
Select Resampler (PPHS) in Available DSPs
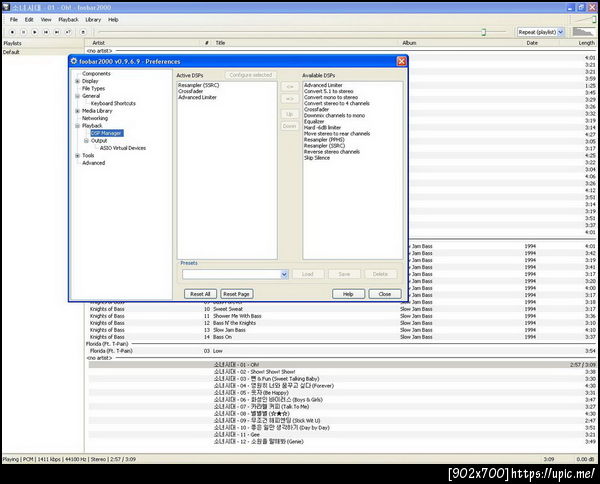pyautogui.click(x=324, y=140)
